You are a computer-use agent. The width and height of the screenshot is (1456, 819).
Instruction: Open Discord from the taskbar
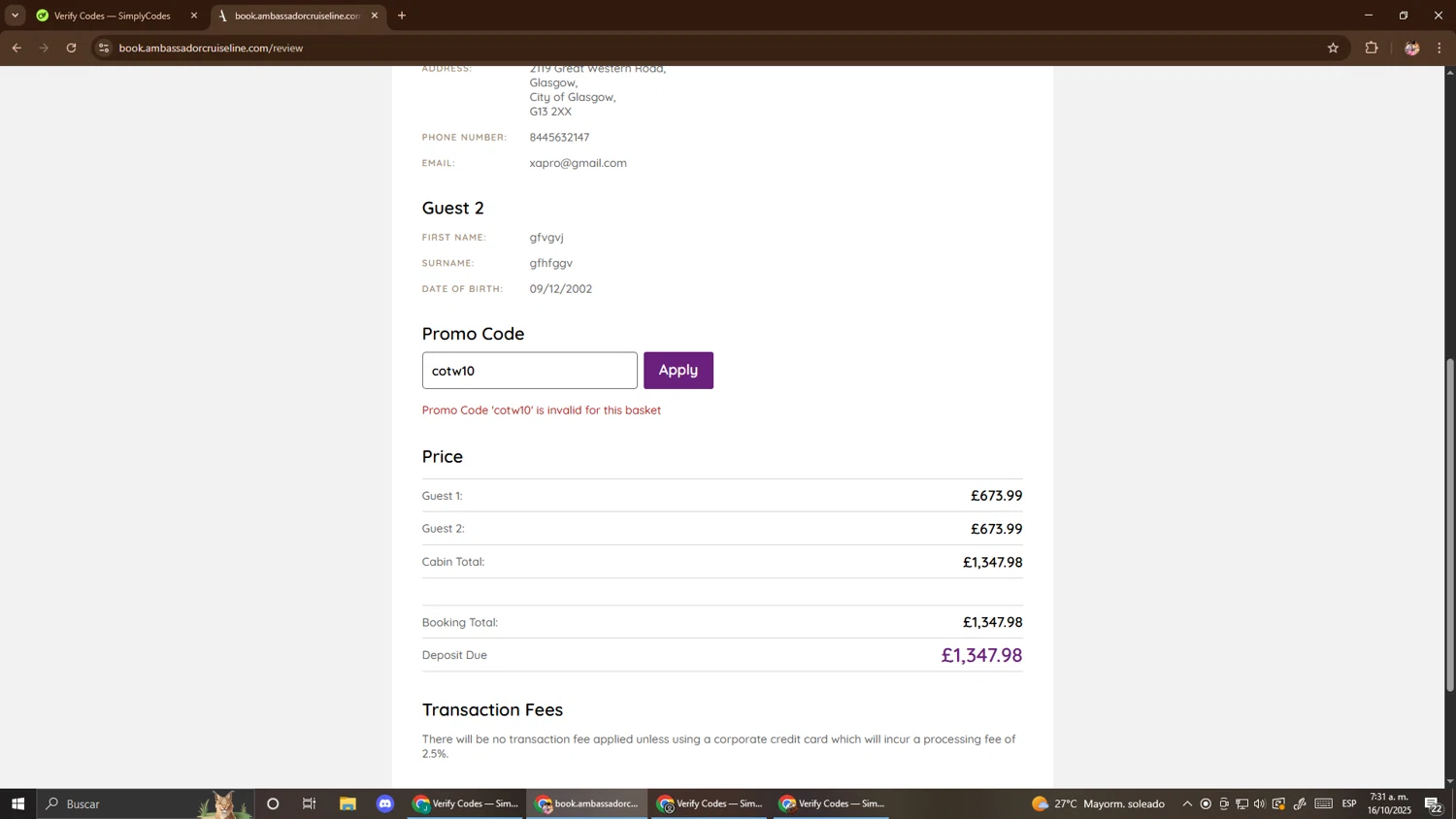385,803
